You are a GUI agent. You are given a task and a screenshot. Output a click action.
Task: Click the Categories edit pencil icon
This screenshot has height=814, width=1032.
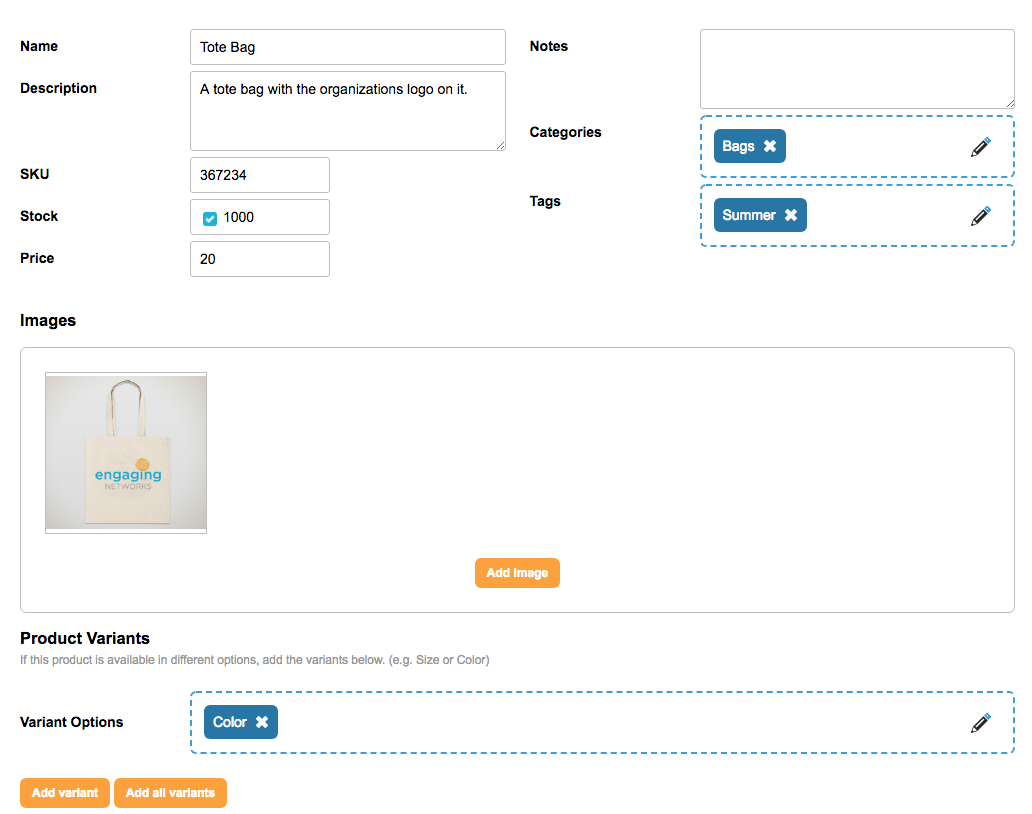click(981, 147)
